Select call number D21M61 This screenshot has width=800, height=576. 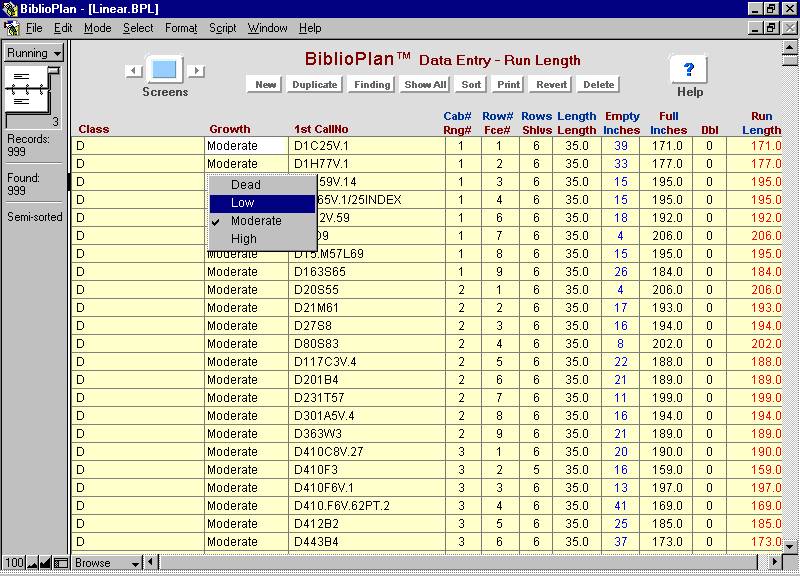(316, 308)
